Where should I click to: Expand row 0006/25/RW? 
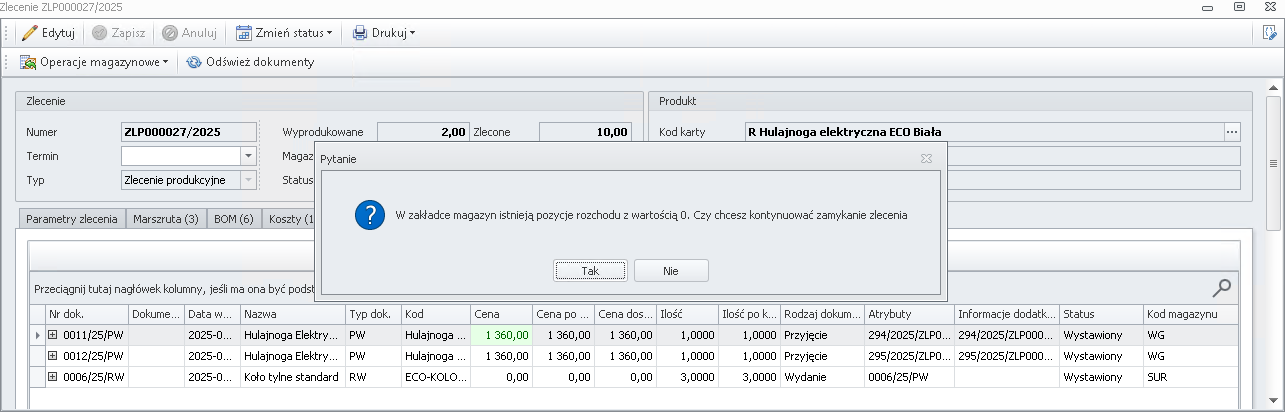(x=53, y=377)
